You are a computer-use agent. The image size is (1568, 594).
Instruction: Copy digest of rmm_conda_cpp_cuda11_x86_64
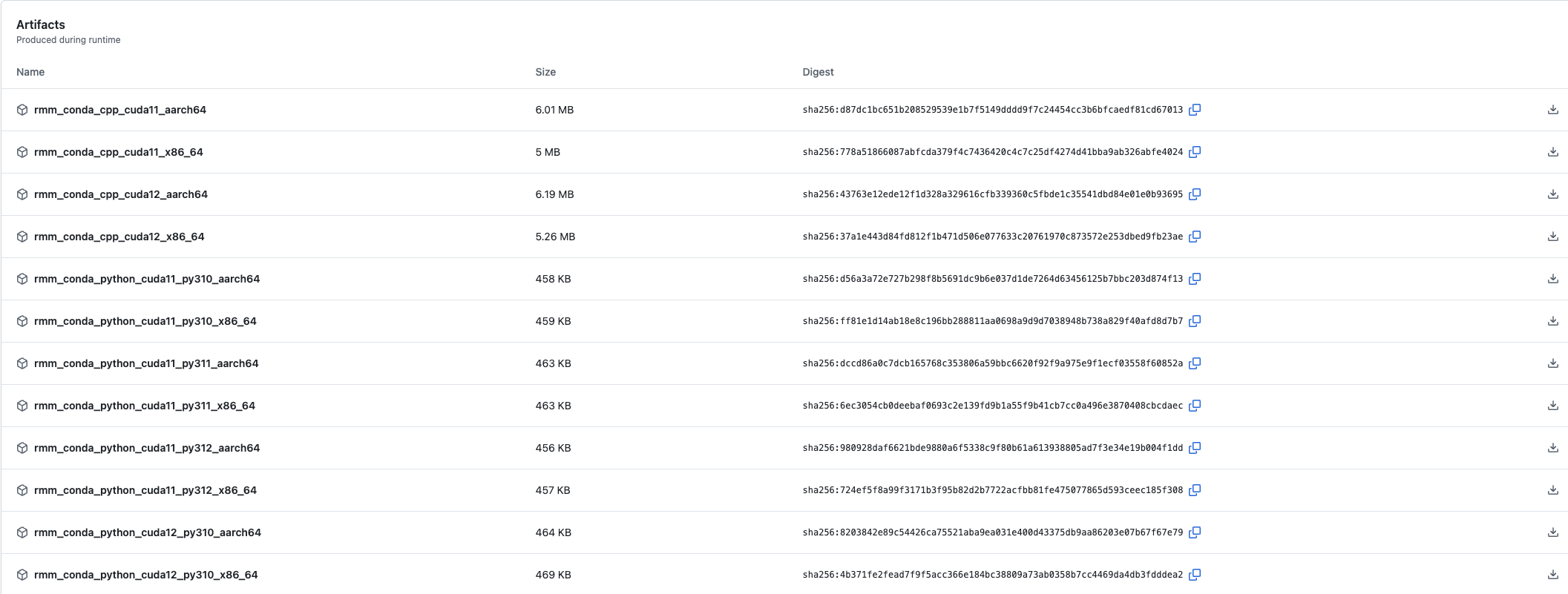1195,152
